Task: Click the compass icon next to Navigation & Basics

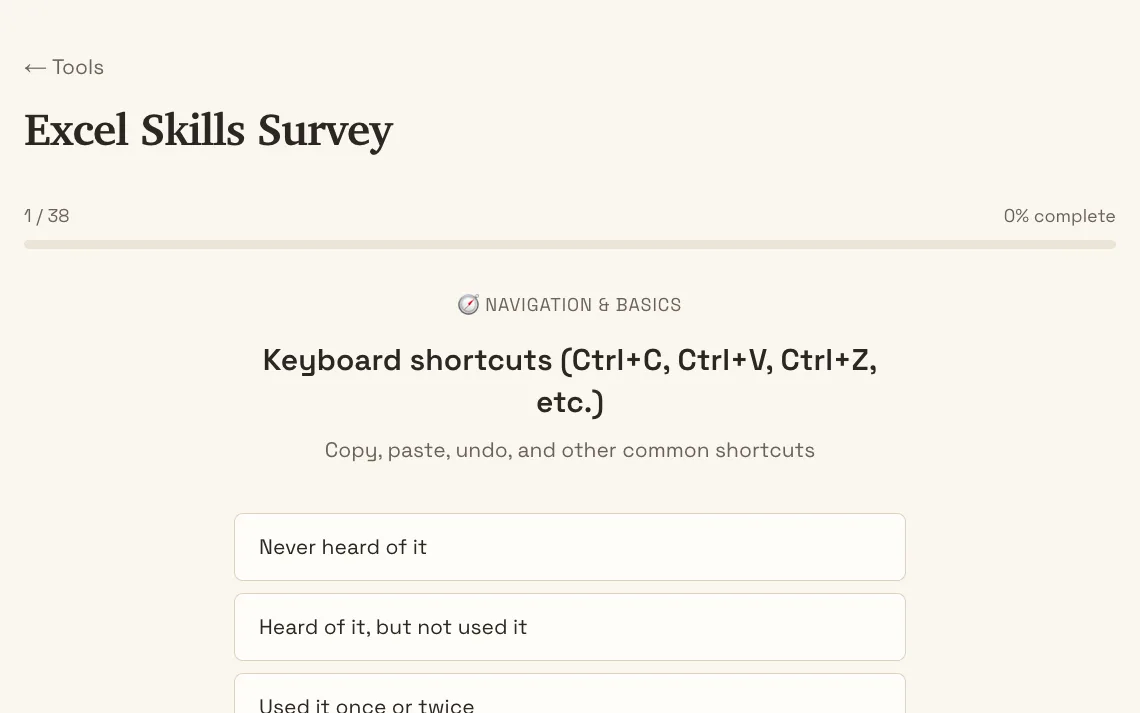Action: pyautogui.click(x=468, y=305)
